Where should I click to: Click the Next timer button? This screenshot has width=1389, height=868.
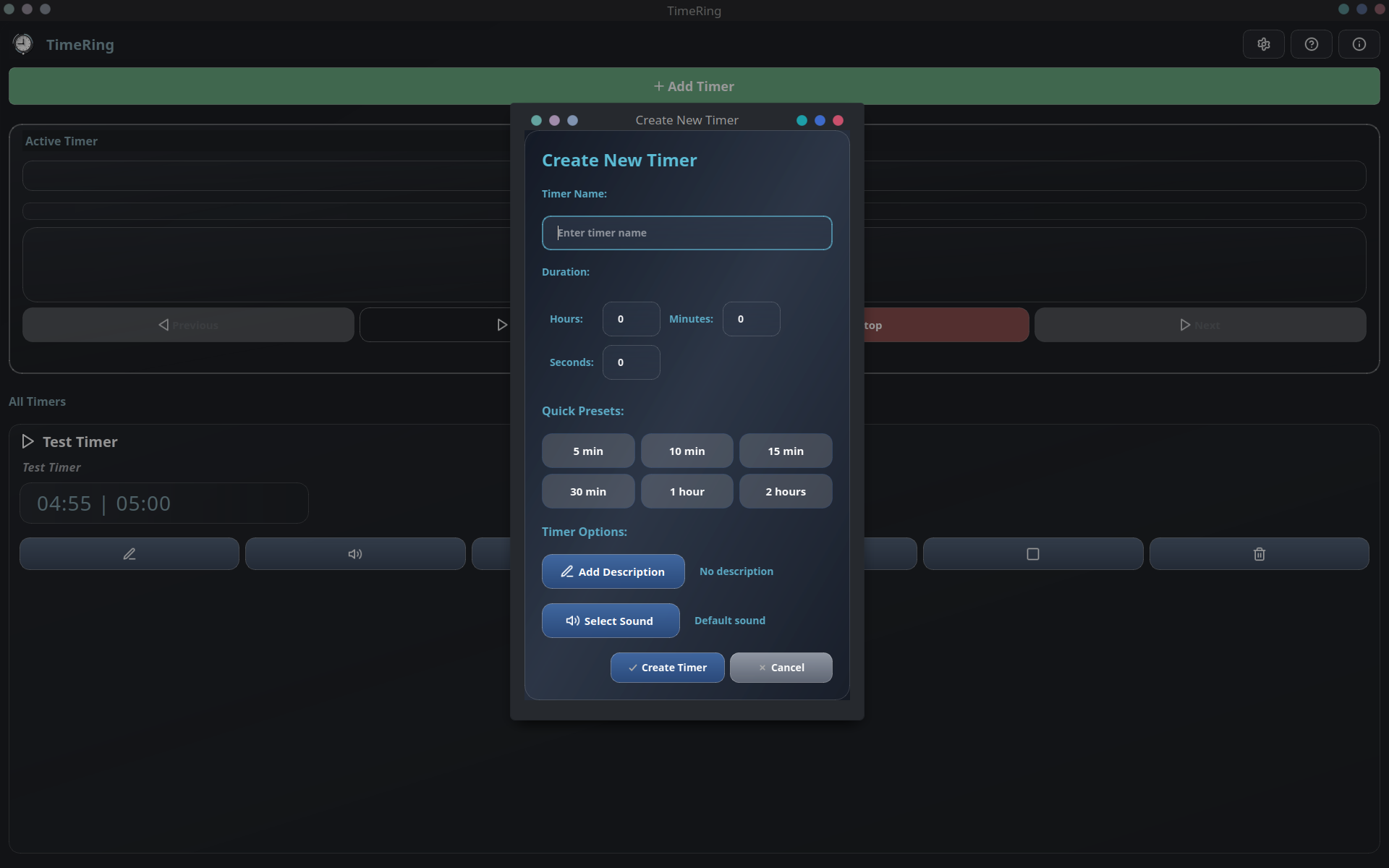point(1199,325)
